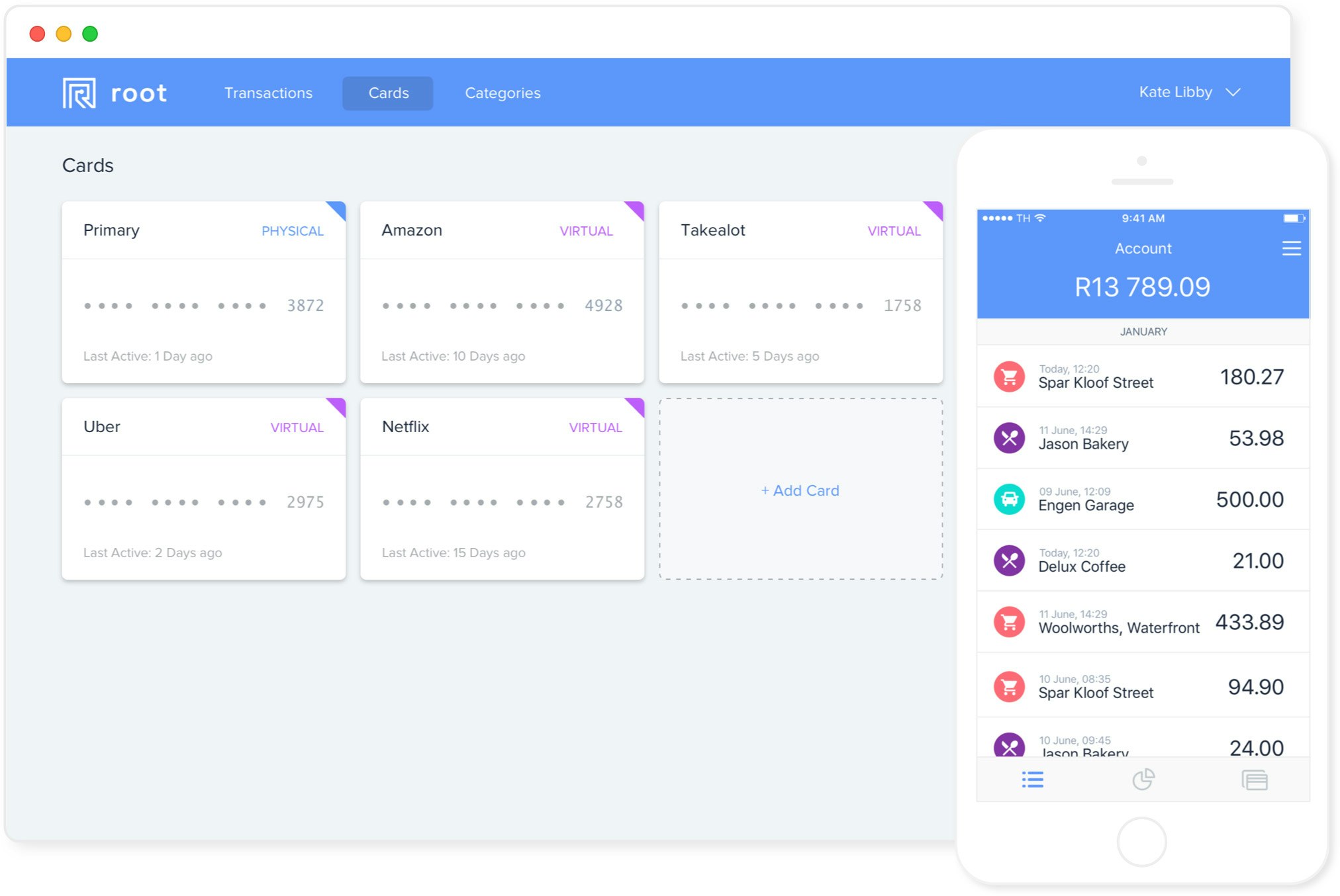Click the Uber virtual card
This screenshot has width=1340, height=896.
203,489
